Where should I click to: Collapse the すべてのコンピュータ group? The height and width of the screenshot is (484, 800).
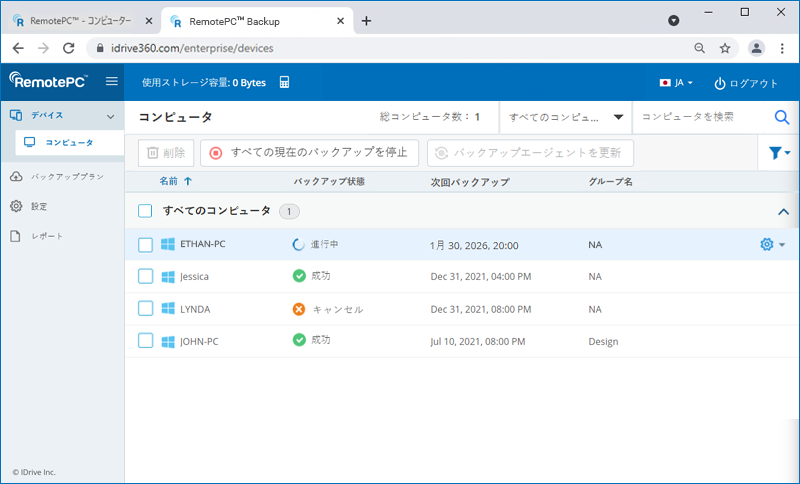783,212
